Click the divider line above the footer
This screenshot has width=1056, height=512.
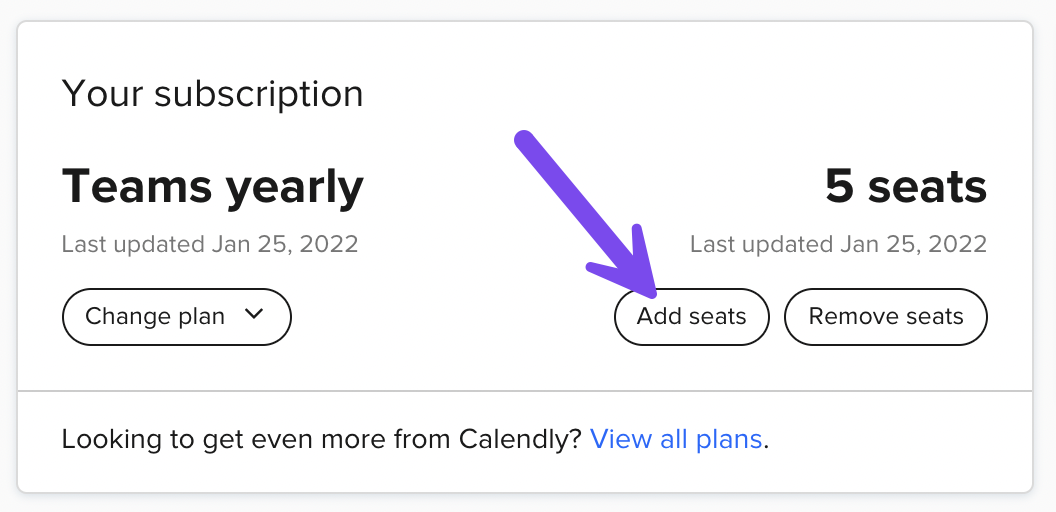(x=525, y=390)
